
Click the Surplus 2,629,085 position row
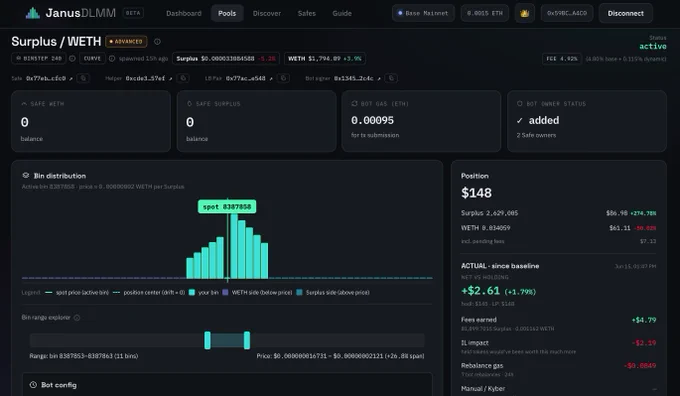[x=559, y=213]
